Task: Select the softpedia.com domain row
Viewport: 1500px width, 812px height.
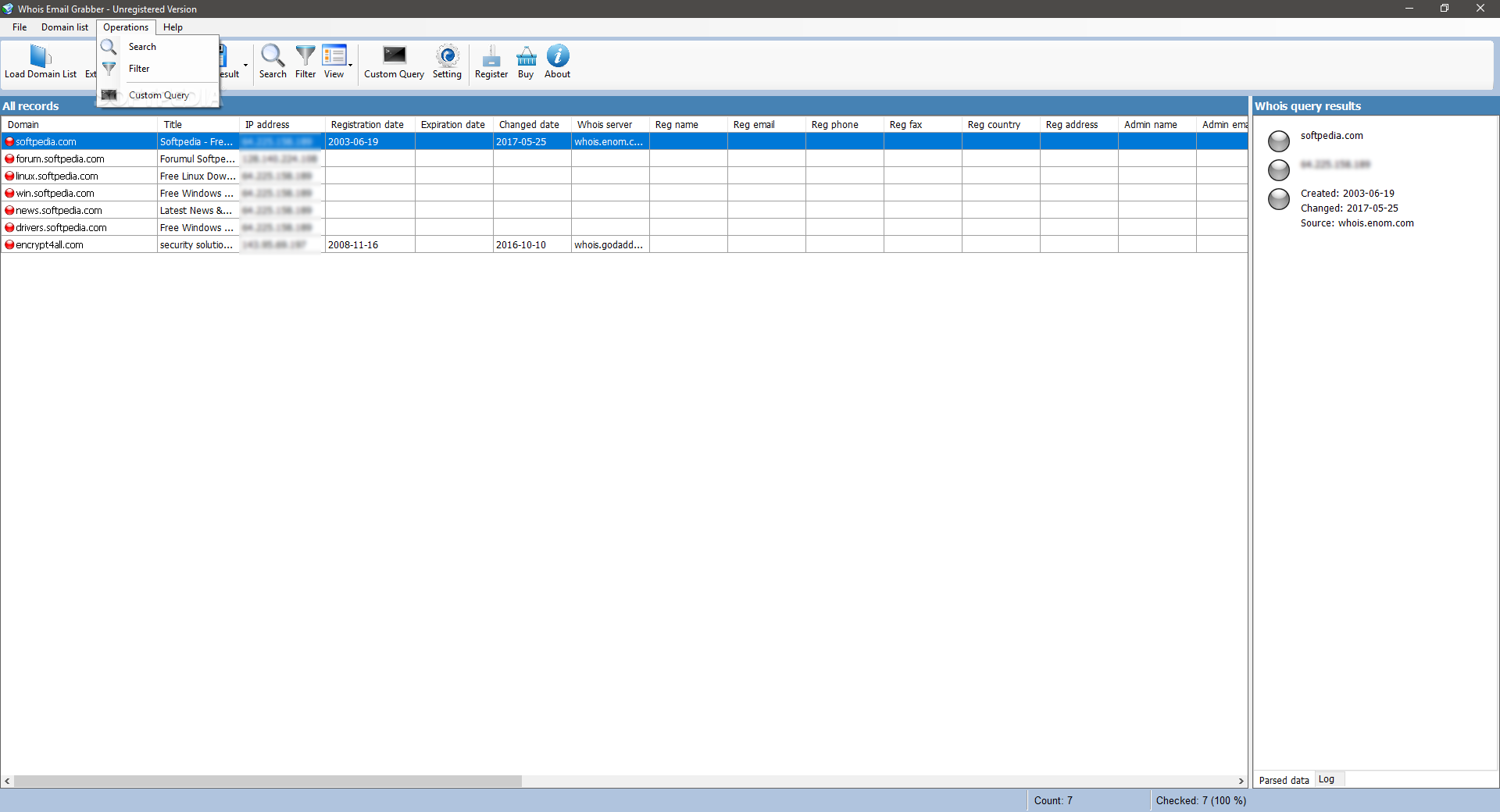Action: (x=624, y=142)
